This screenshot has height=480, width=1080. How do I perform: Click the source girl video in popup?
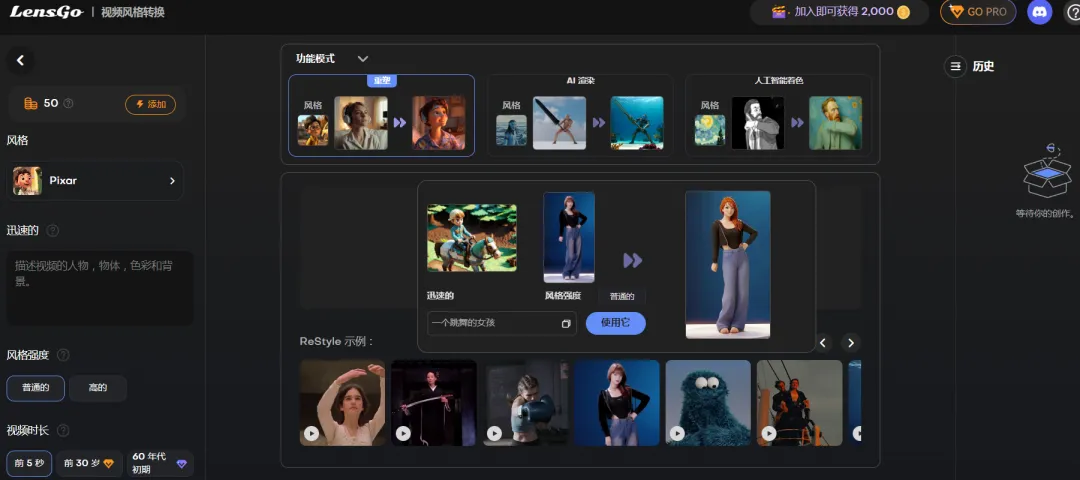coord(569,238)
